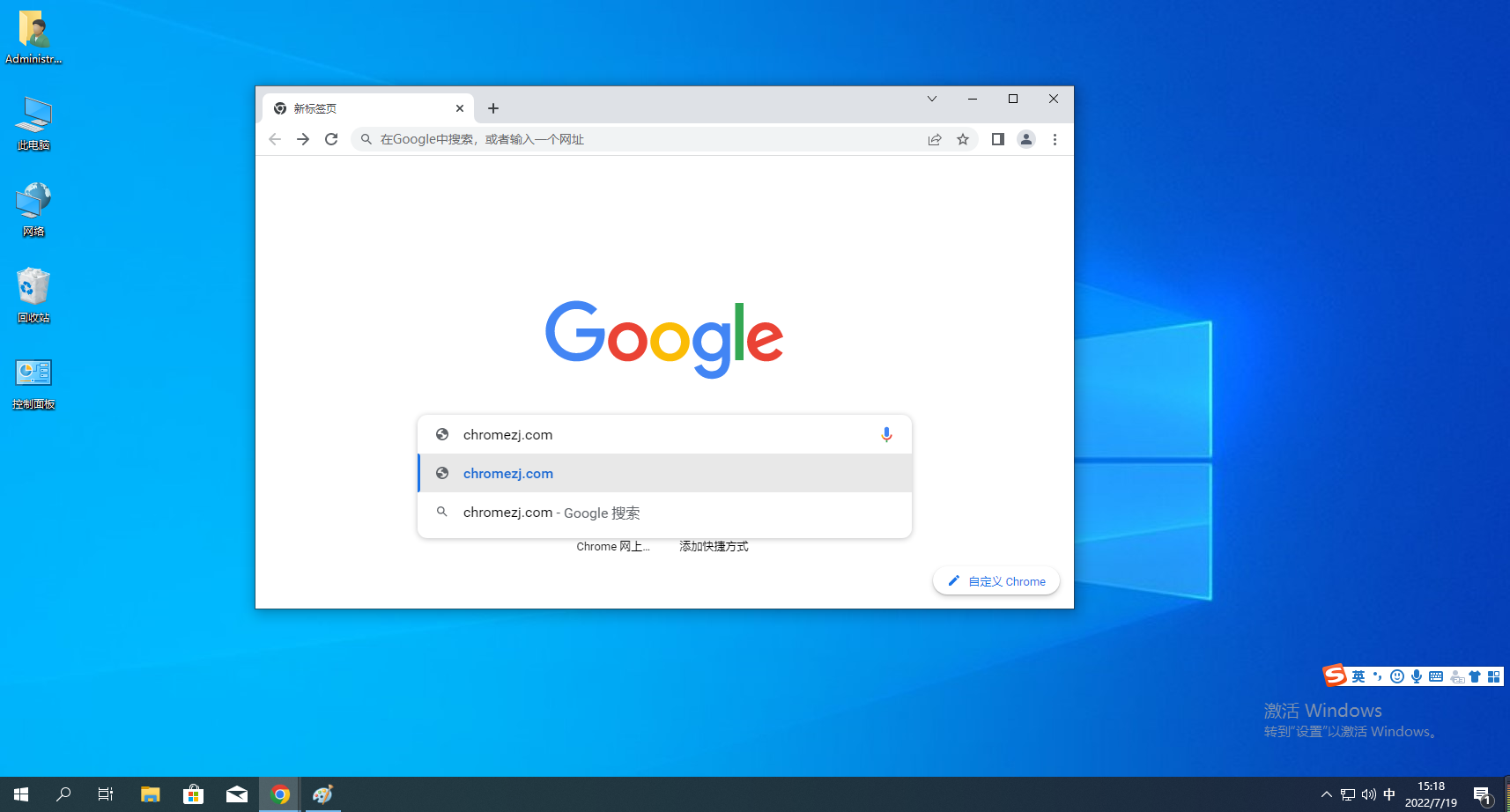Open emoji panel on Sogou bar
This screenshot has width=1510, height=812.
(1397, 676)
